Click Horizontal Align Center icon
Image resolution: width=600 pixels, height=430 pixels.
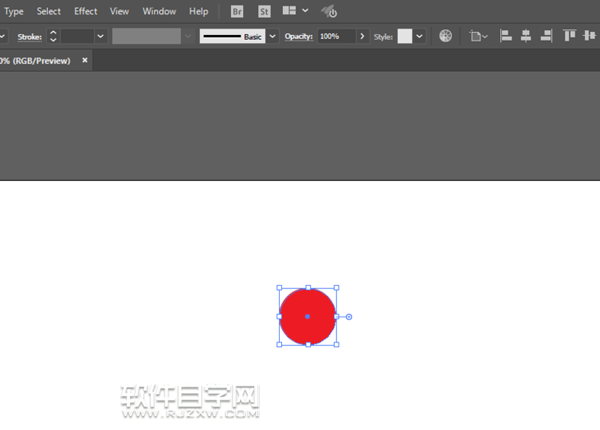tap(526, 36)
